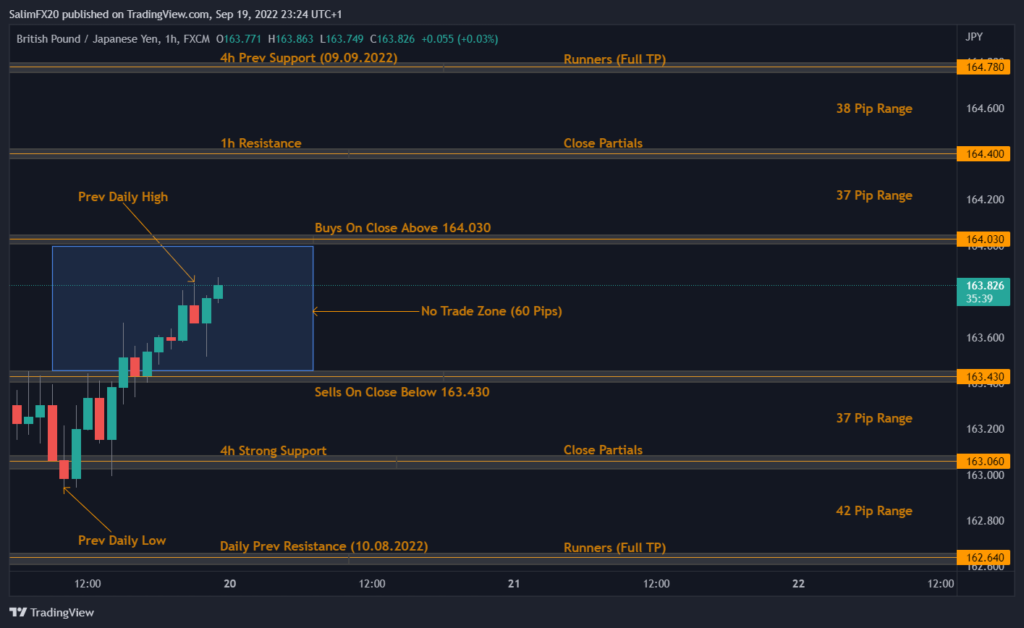Select the '4h Strong Support' line label
The image size is (1024, 628).
tap(273, 451)
